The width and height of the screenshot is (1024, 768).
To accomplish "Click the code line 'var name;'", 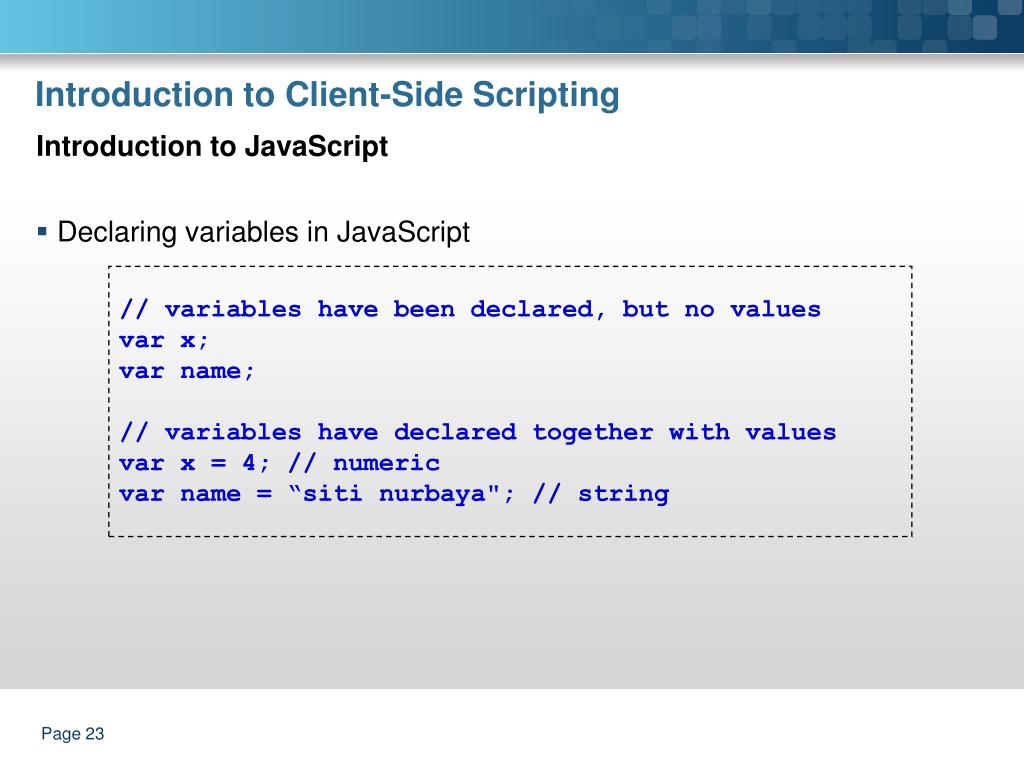I will coord(187,371).
